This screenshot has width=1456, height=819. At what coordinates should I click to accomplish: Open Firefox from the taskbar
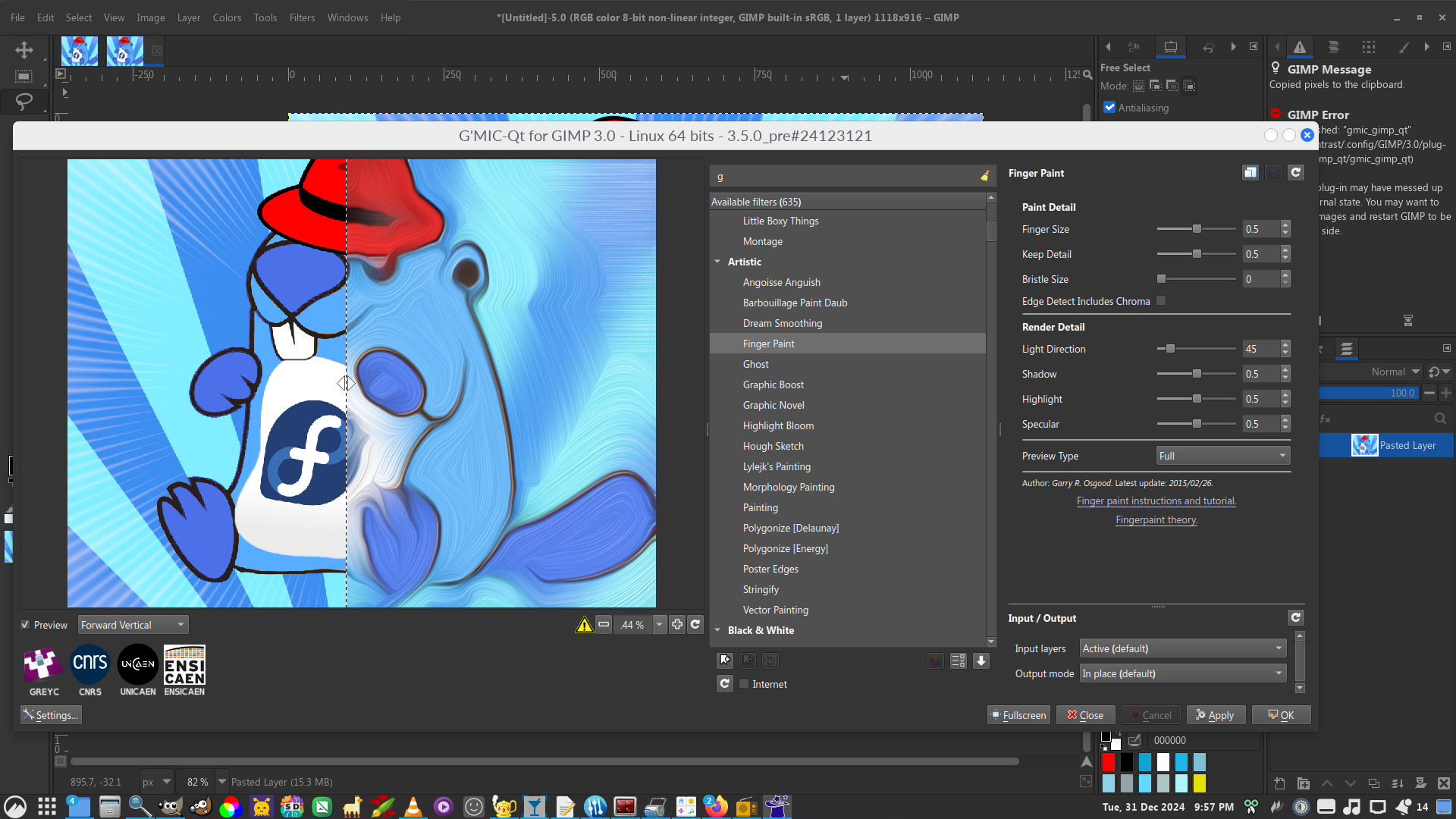pos(715,806)
